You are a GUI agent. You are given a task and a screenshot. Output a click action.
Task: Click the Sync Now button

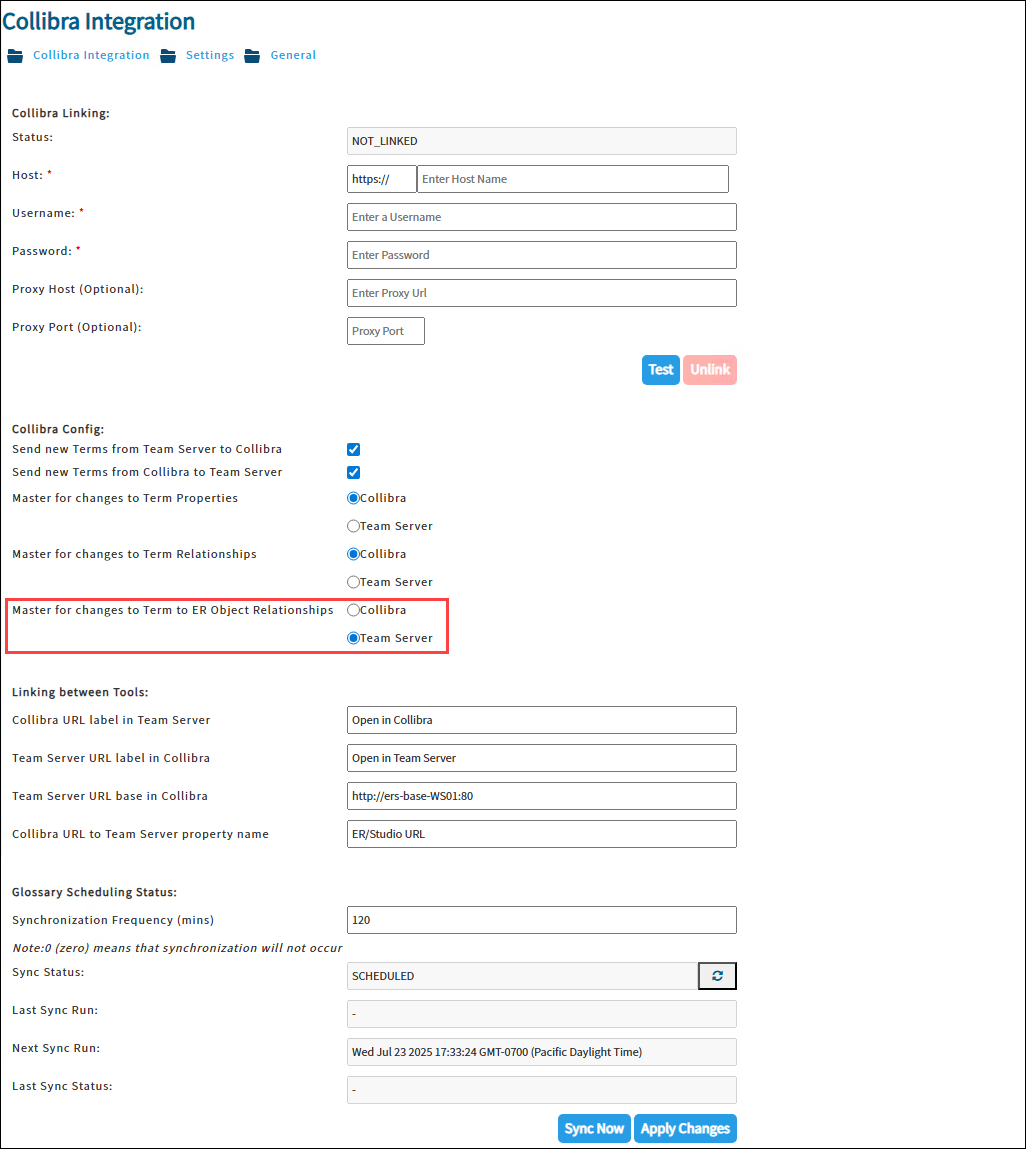[x=594, y=1128]
